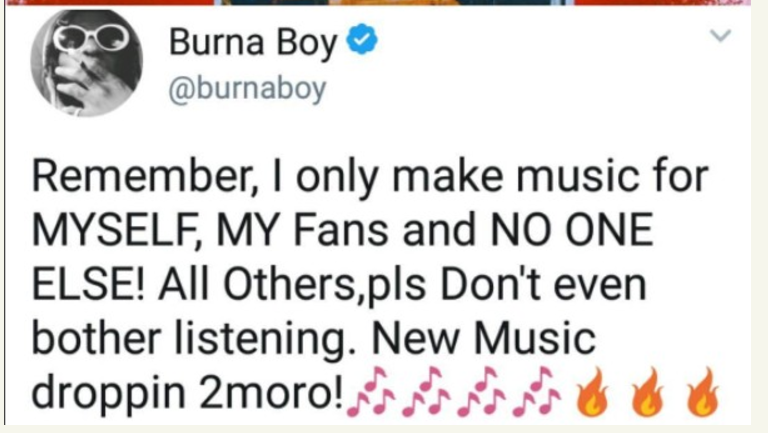Click the "bother listening." text

point(194,340)
